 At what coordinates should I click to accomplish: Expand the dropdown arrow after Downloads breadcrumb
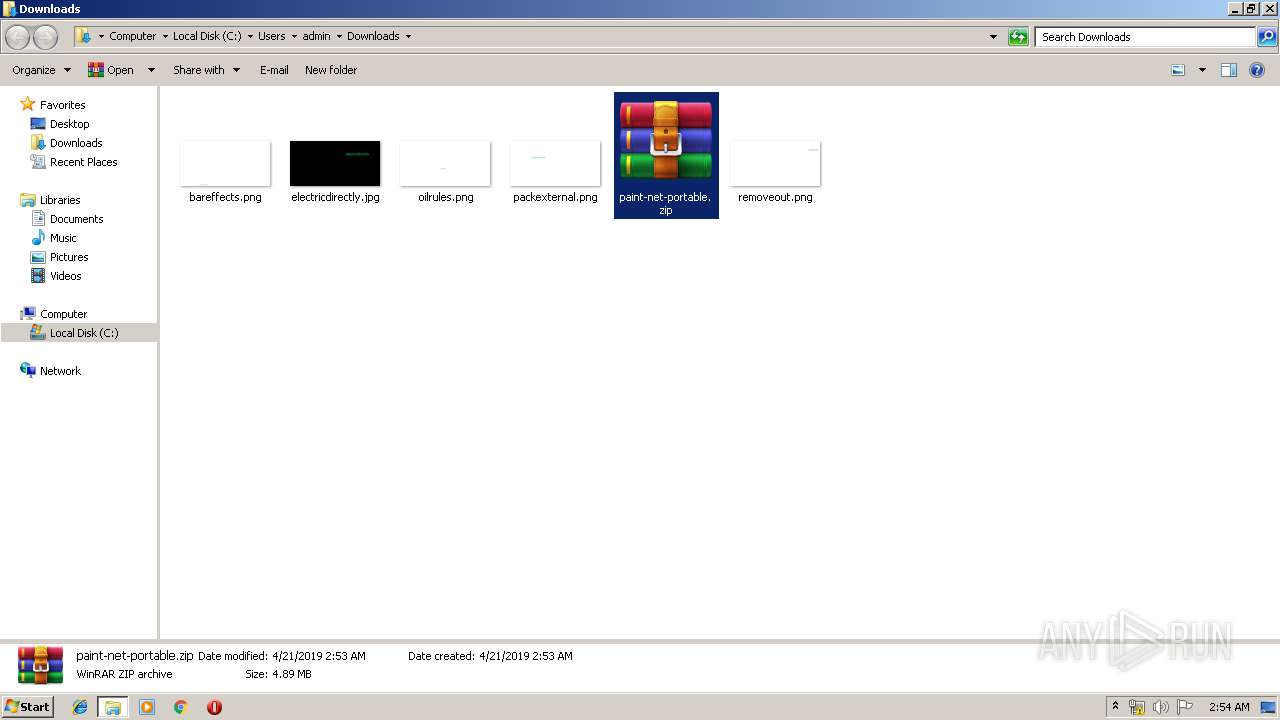408,36
